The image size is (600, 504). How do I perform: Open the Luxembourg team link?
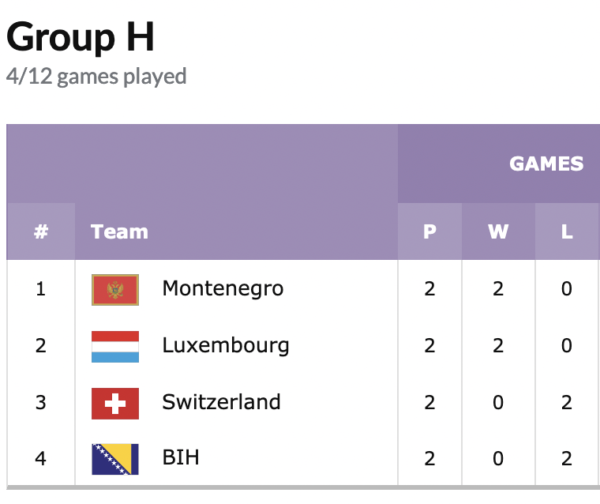226,346
